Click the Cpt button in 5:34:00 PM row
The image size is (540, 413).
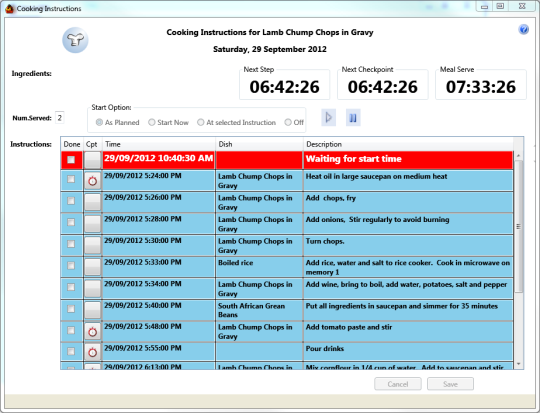[x=93, y=289]
